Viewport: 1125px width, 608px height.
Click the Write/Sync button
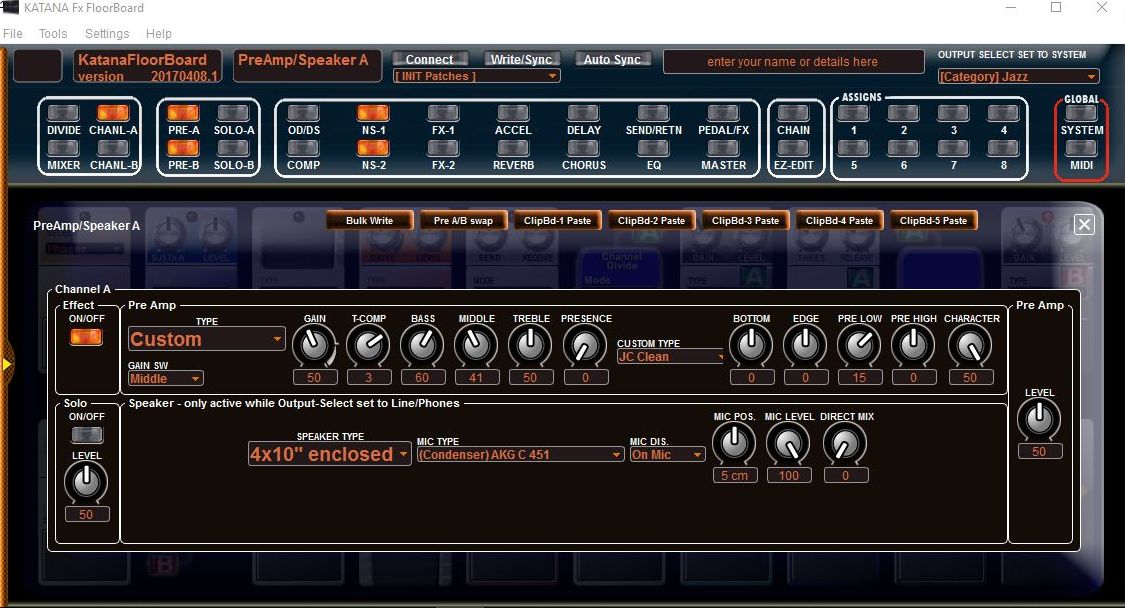pos(522,59)
